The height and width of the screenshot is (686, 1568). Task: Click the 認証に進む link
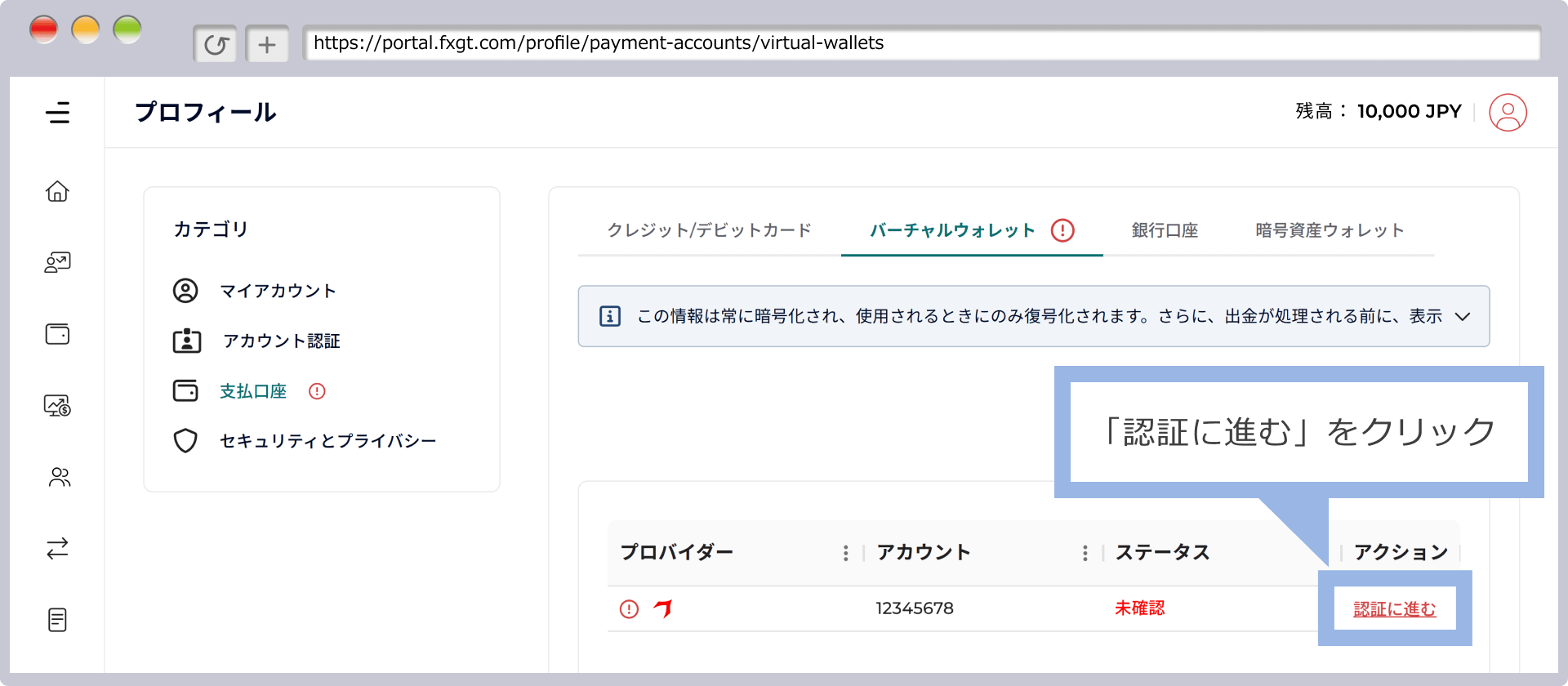pyautogui.click(x=1394, y=609)
